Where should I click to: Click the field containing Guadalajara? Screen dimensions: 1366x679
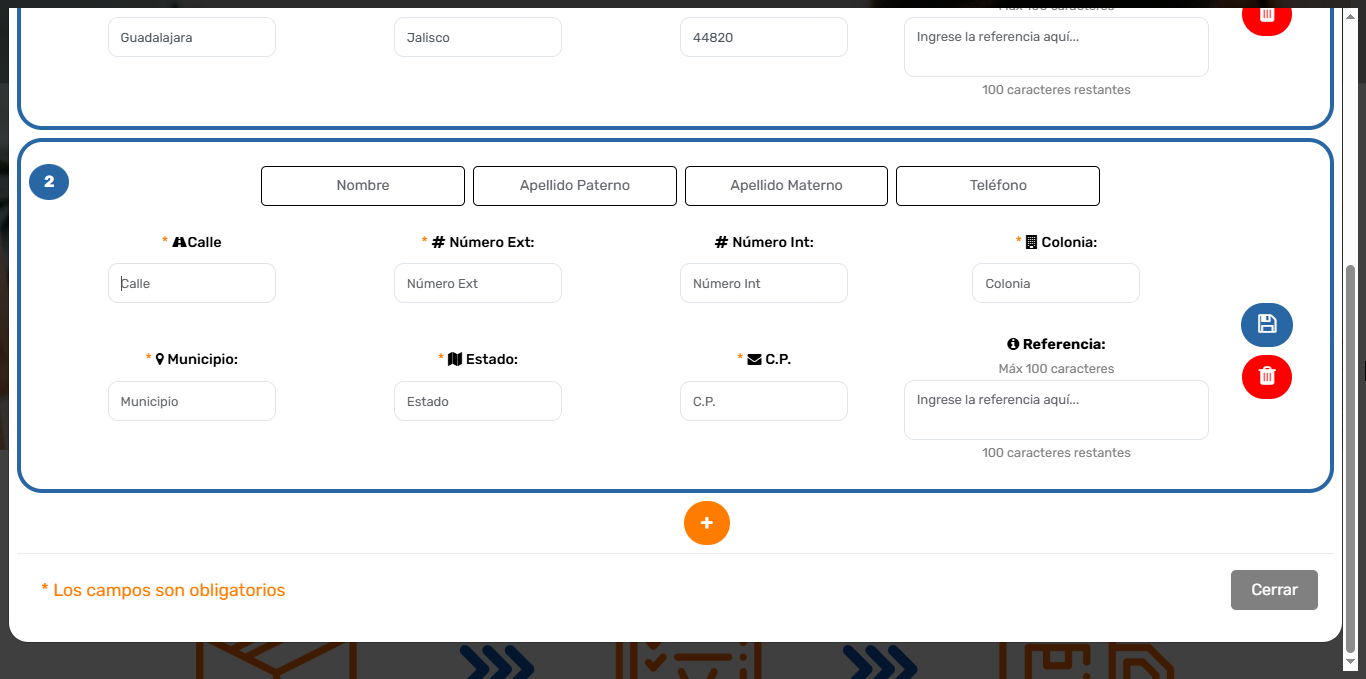tap(192, 37)
